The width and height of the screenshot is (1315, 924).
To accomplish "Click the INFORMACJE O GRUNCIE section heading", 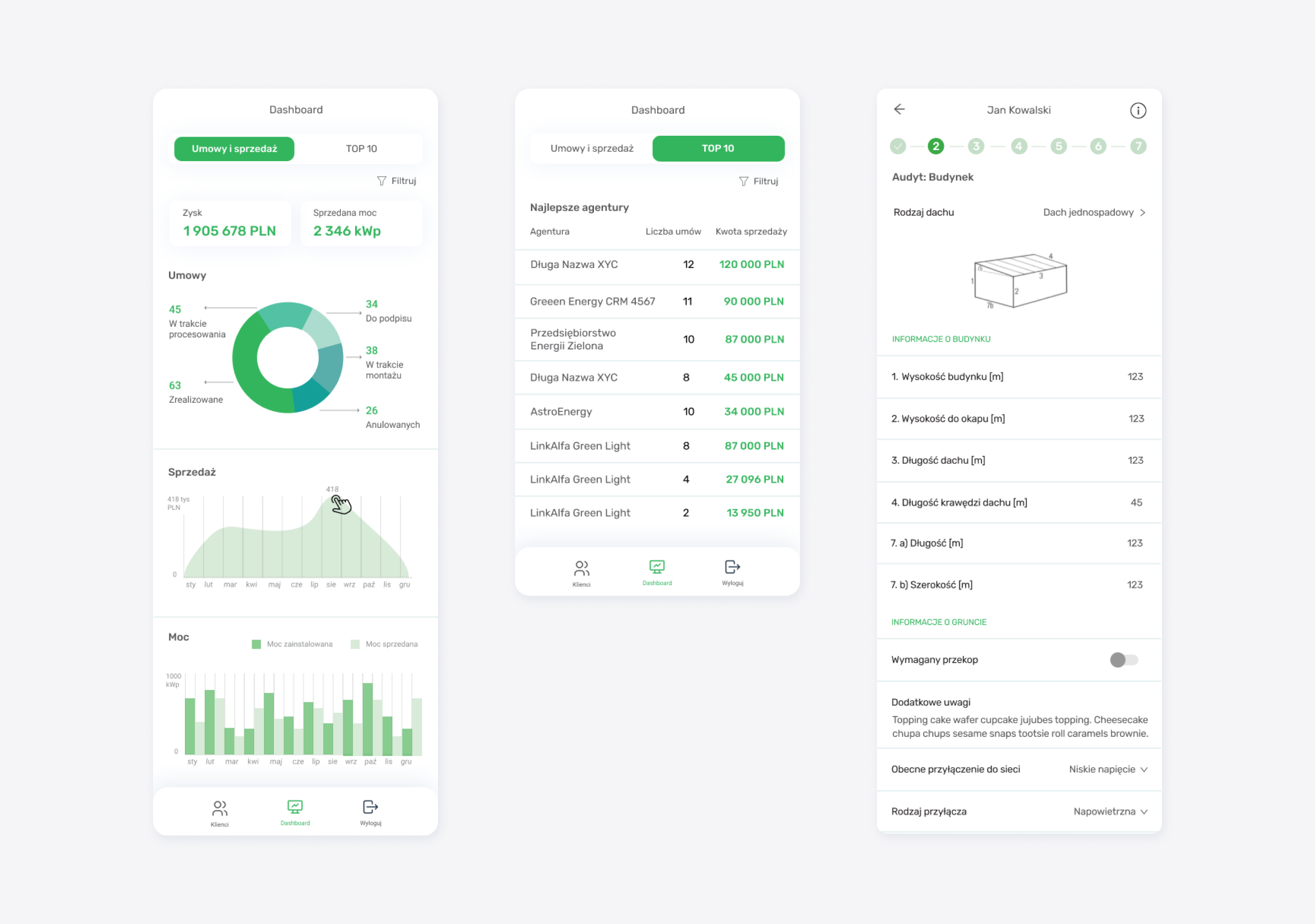I will click(x=939, y=622).
